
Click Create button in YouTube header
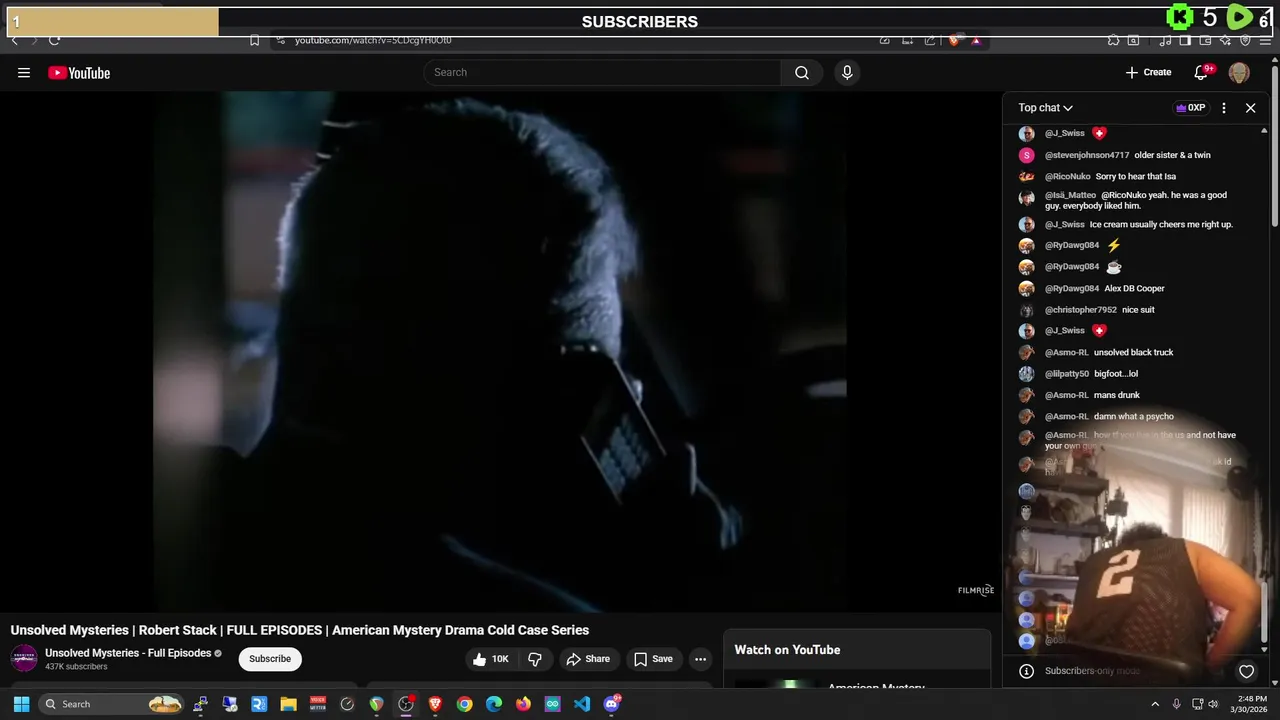tap(1148, 72)
